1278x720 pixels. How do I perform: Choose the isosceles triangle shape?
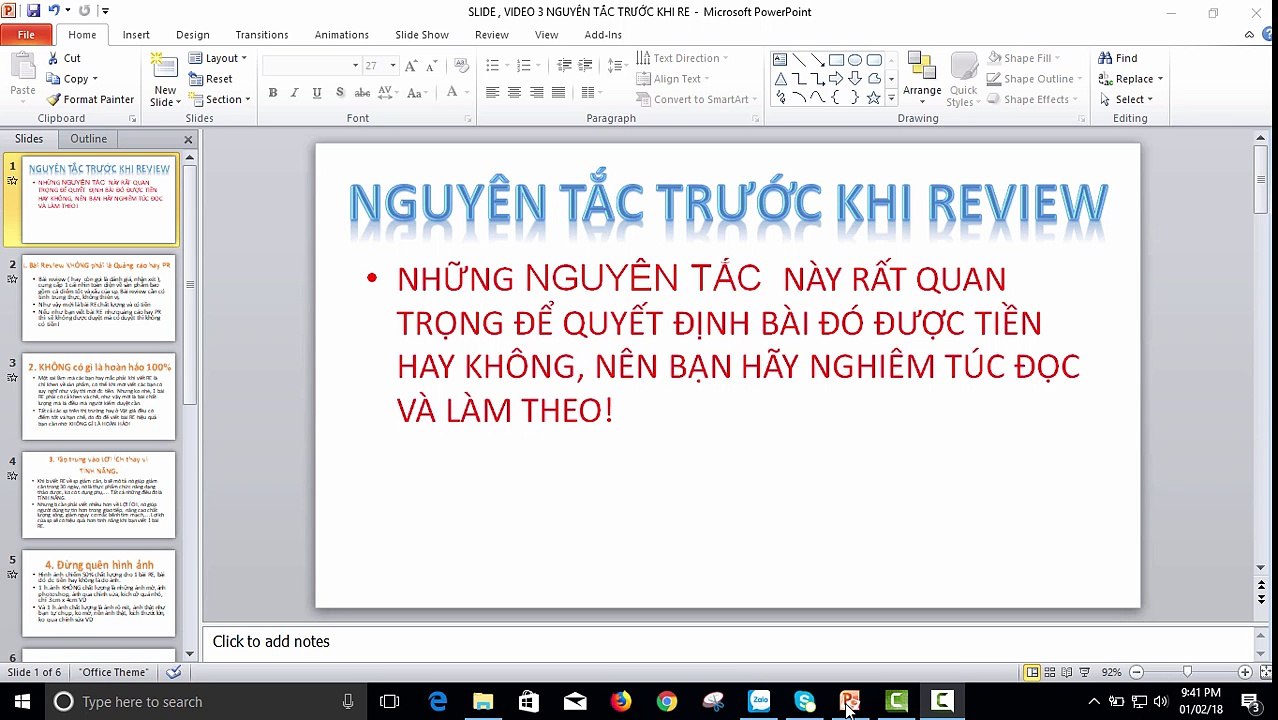click(x=780, y=79)
